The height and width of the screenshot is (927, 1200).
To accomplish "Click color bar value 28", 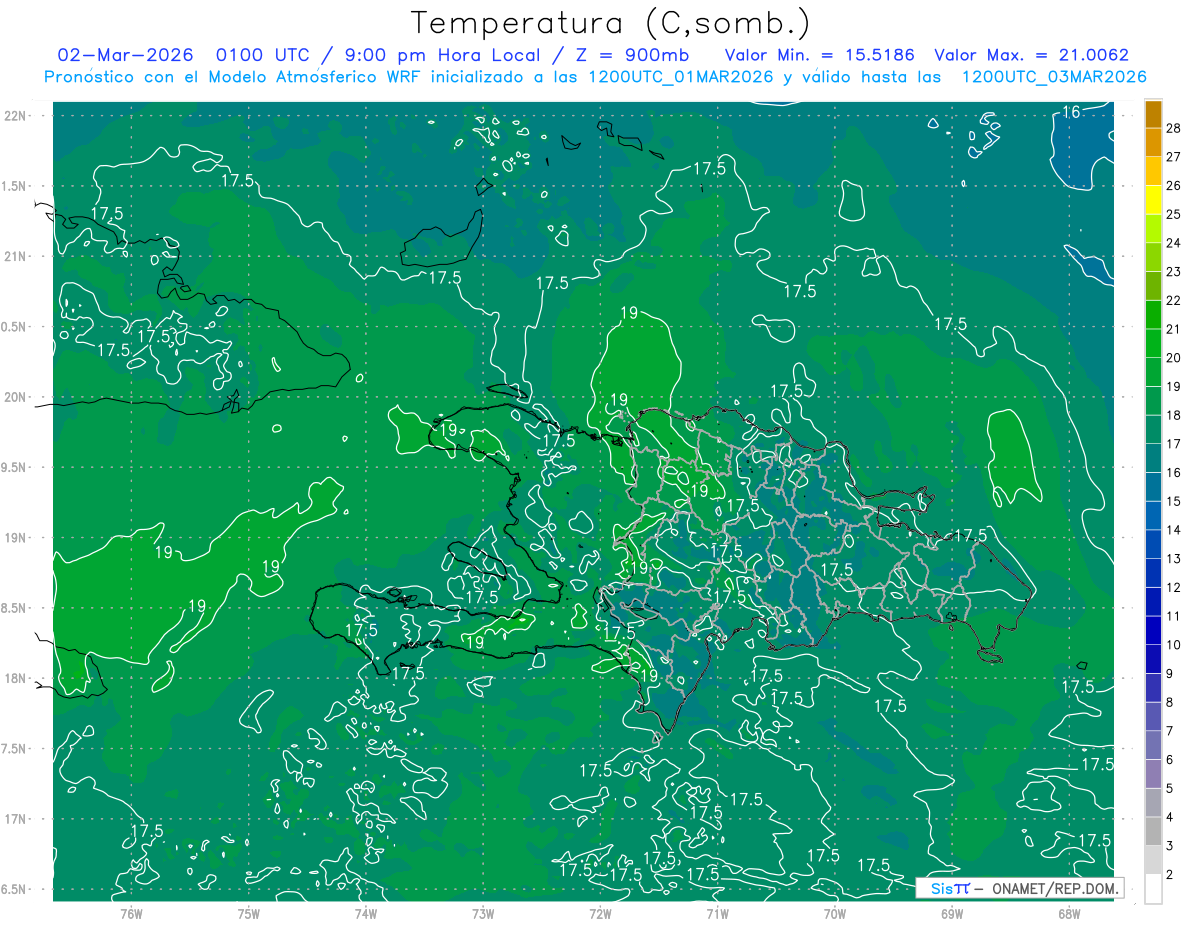I will pos(1174,128).
